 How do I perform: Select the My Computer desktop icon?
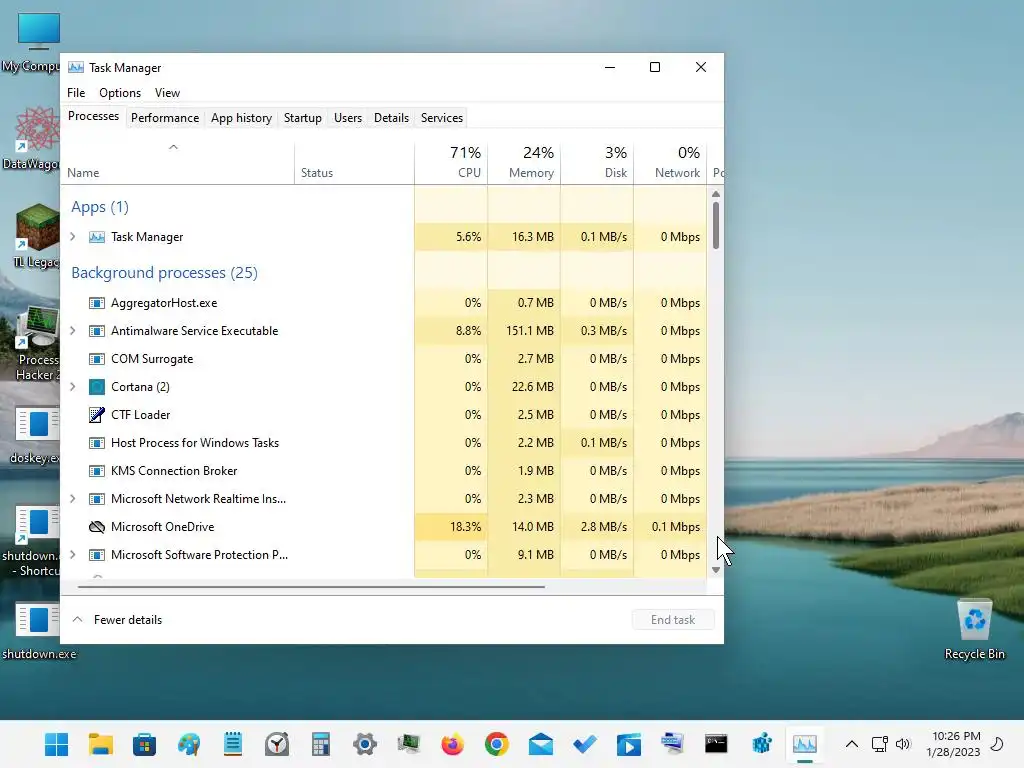[x=31, y=42]
